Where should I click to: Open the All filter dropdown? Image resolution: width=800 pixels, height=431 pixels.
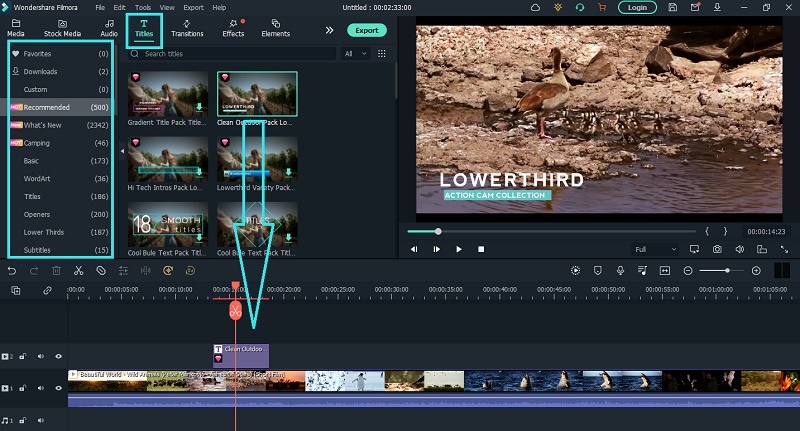356,54
